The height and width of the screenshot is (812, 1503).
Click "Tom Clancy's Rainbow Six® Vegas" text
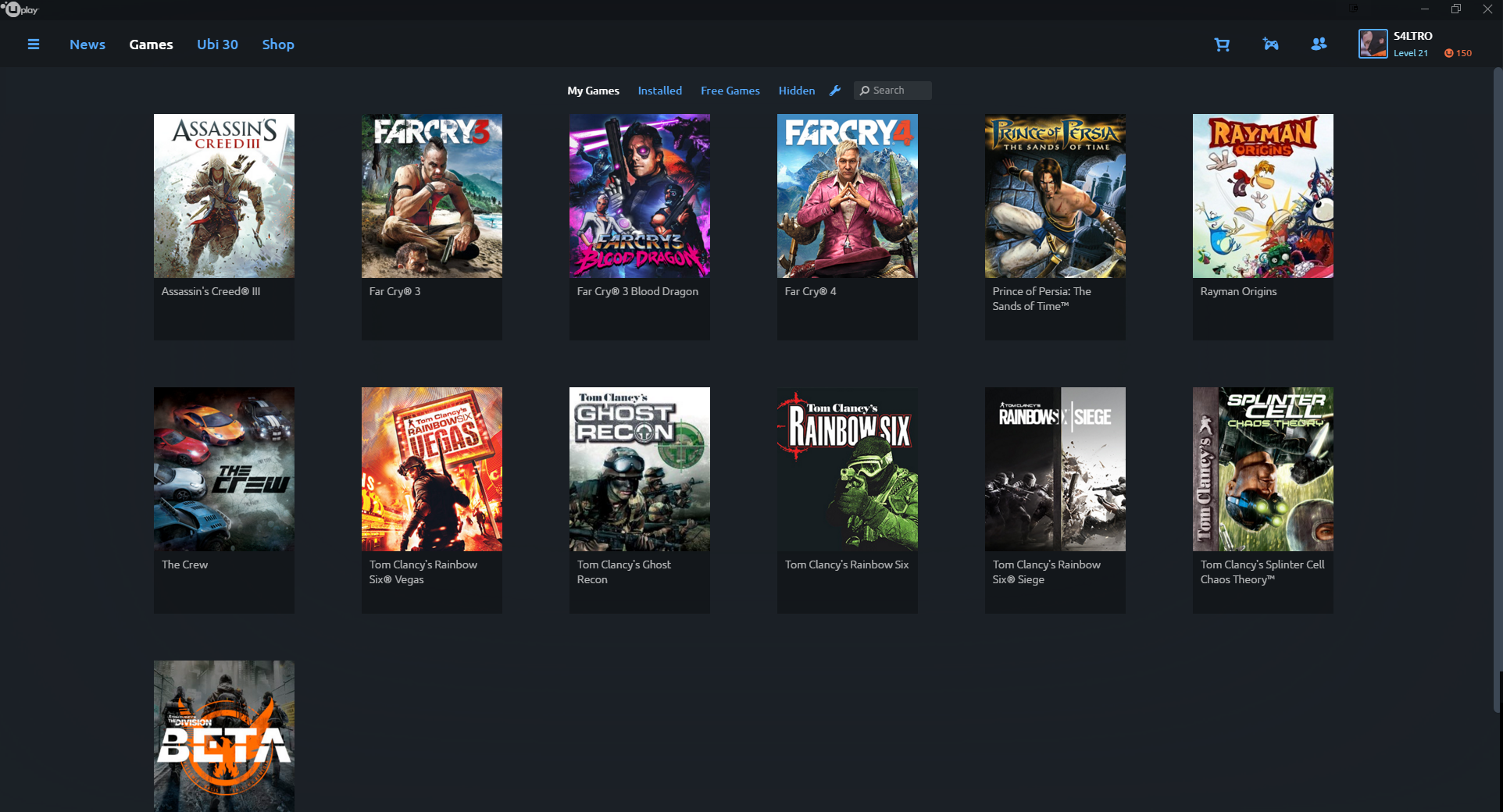pyautogui.click(x=423, y=572)
